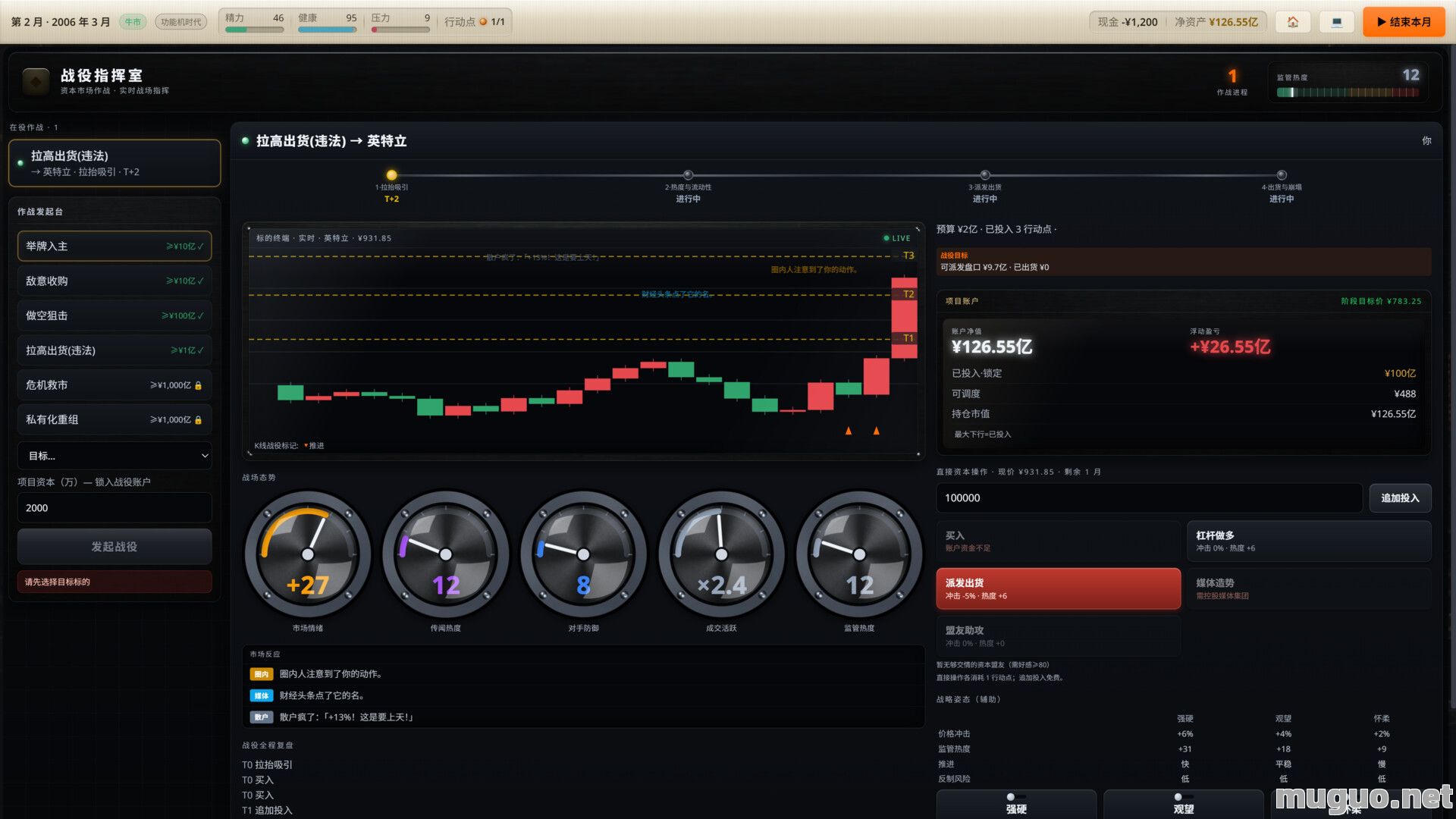Click the 对手防御 gauge showing 8
The height and width of the screenshot is (819, 1456).
click(x=583, y=554)
